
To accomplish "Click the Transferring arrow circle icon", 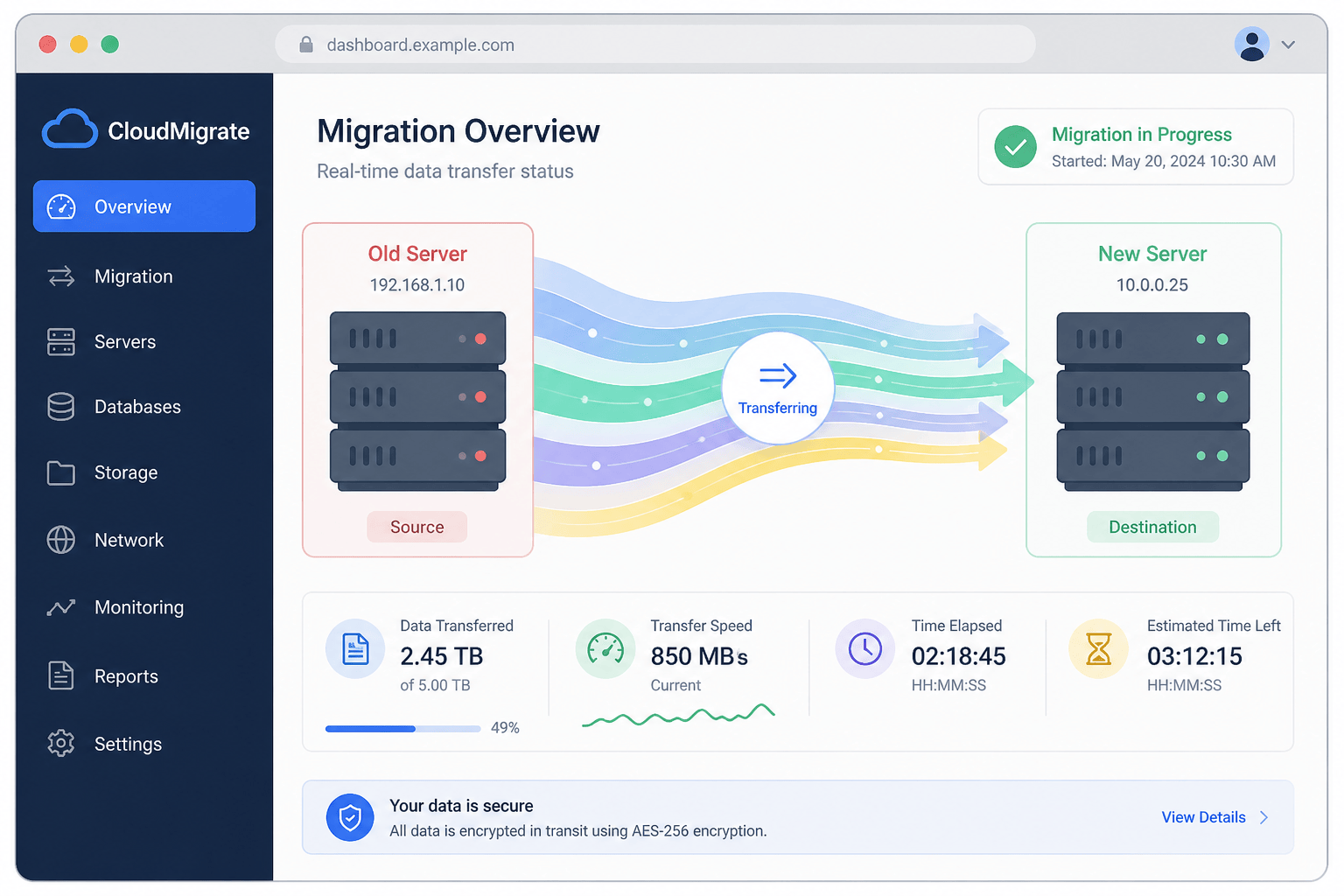I will pyautogui.click(x=778, y=388).
